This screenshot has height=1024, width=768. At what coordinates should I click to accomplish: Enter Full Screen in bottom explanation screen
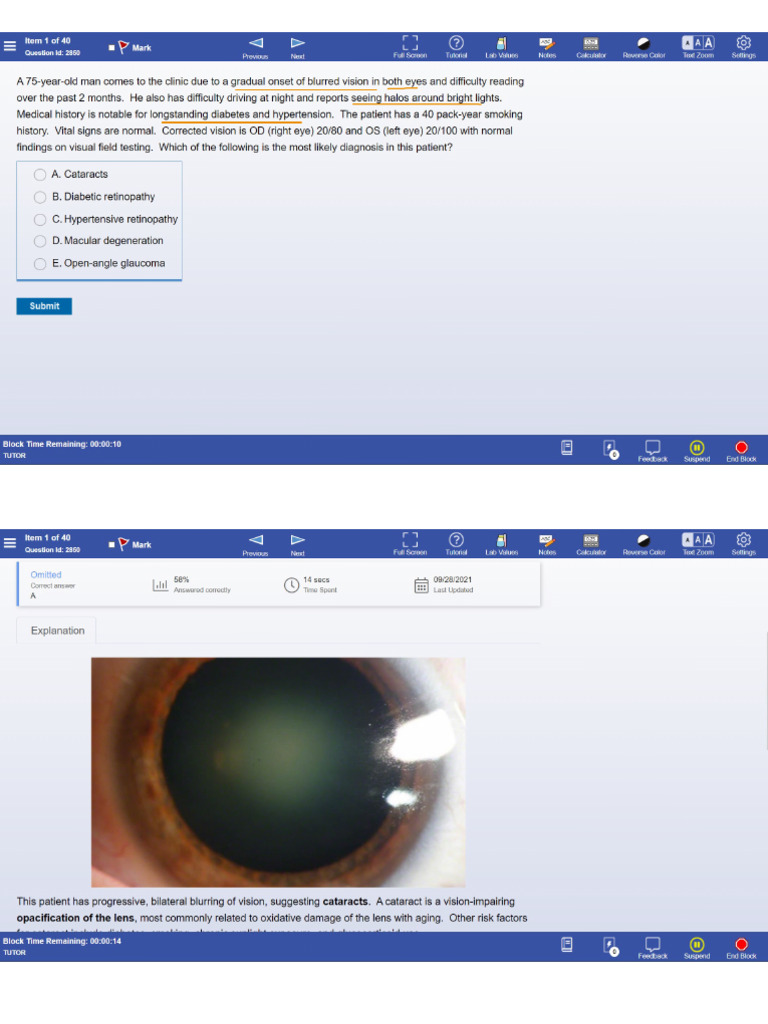[410, 544]
